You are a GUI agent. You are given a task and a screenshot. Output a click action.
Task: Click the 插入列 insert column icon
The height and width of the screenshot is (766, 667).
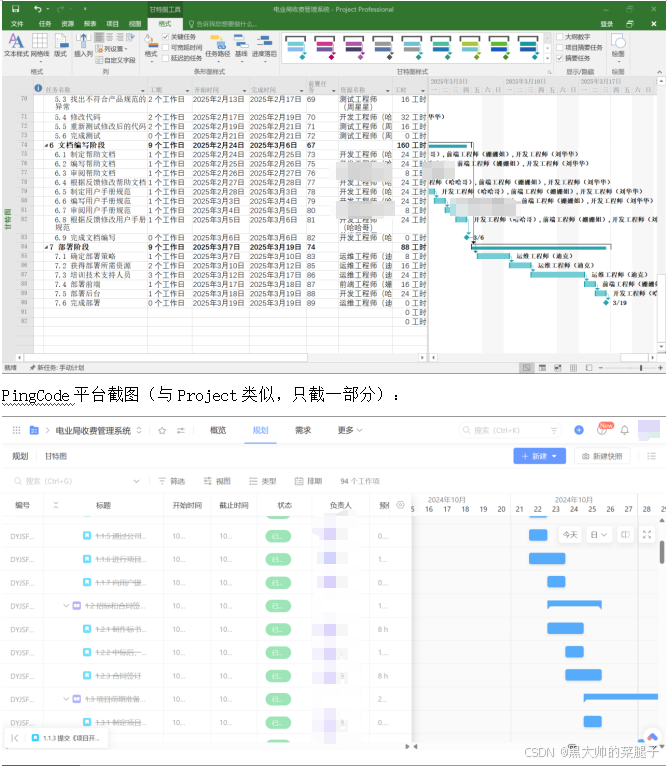[83, 45]
